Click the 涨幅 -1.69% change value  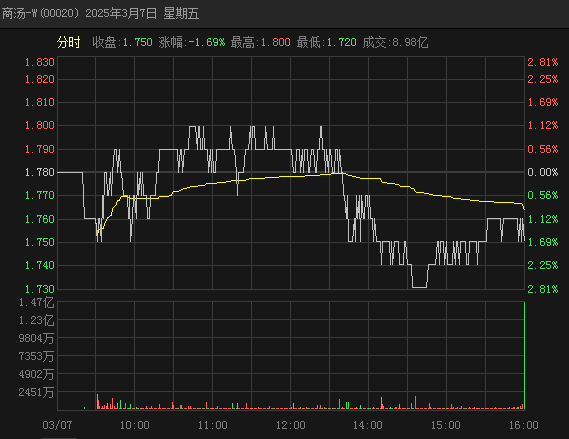tap(207, 42)
